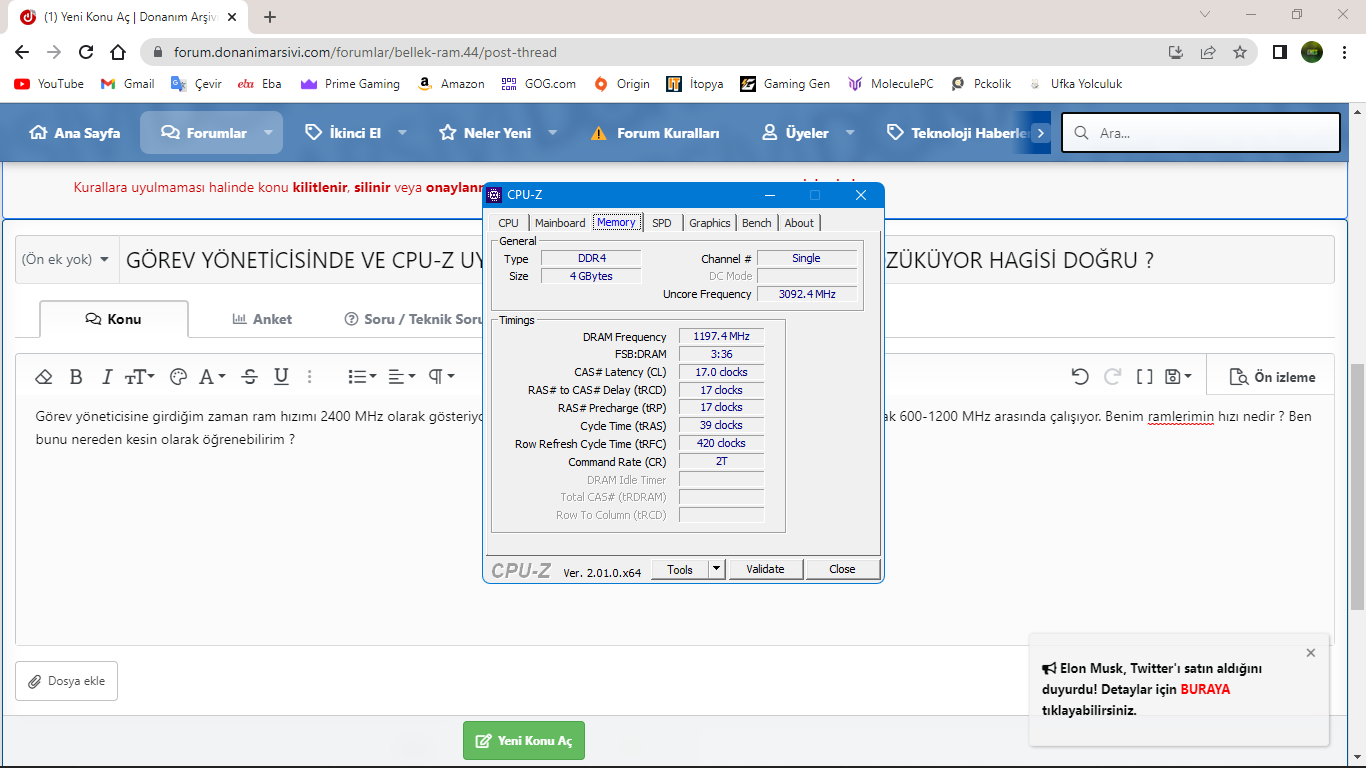Open the Tools dropdown arrow in CPU-Z
Screen dimensions: 1366x768
716,569
